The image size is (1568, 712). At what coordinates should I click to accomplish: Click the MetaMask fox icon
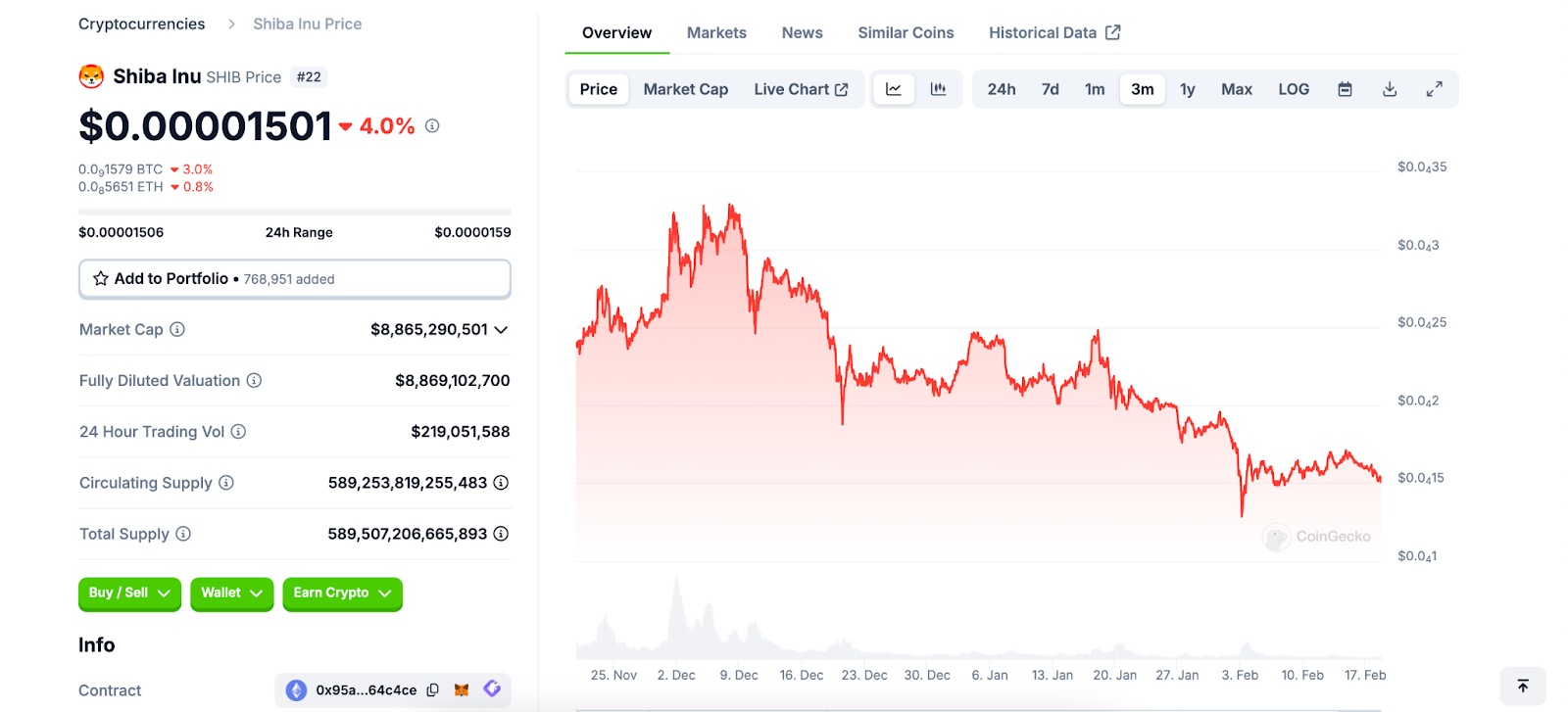click(x=462, y=689)
